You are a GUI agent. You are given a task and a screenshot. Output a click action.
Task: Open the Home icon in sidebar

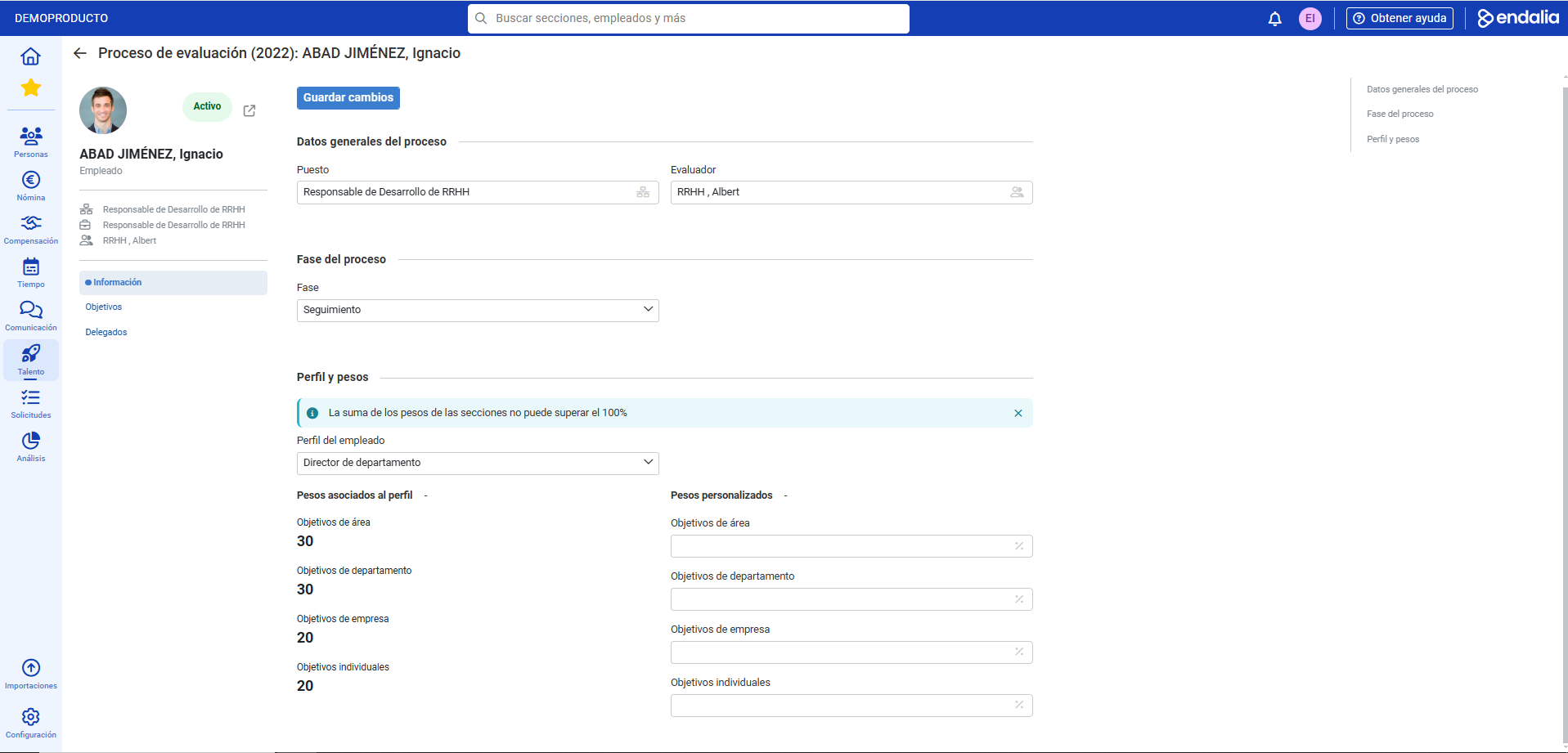pos(30,56)
